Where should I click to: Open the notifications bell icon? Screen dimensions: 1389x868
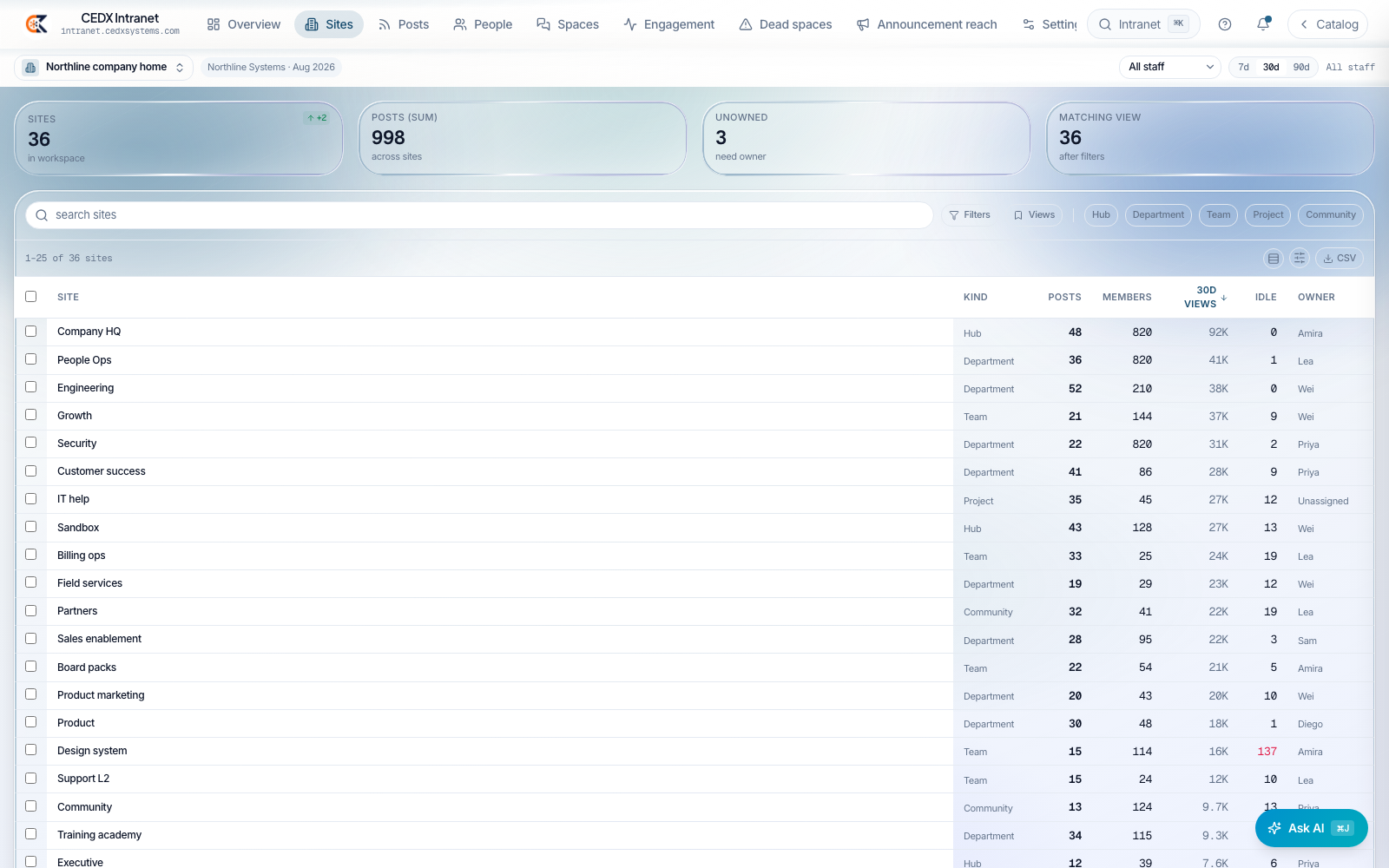coord(1263,24)
